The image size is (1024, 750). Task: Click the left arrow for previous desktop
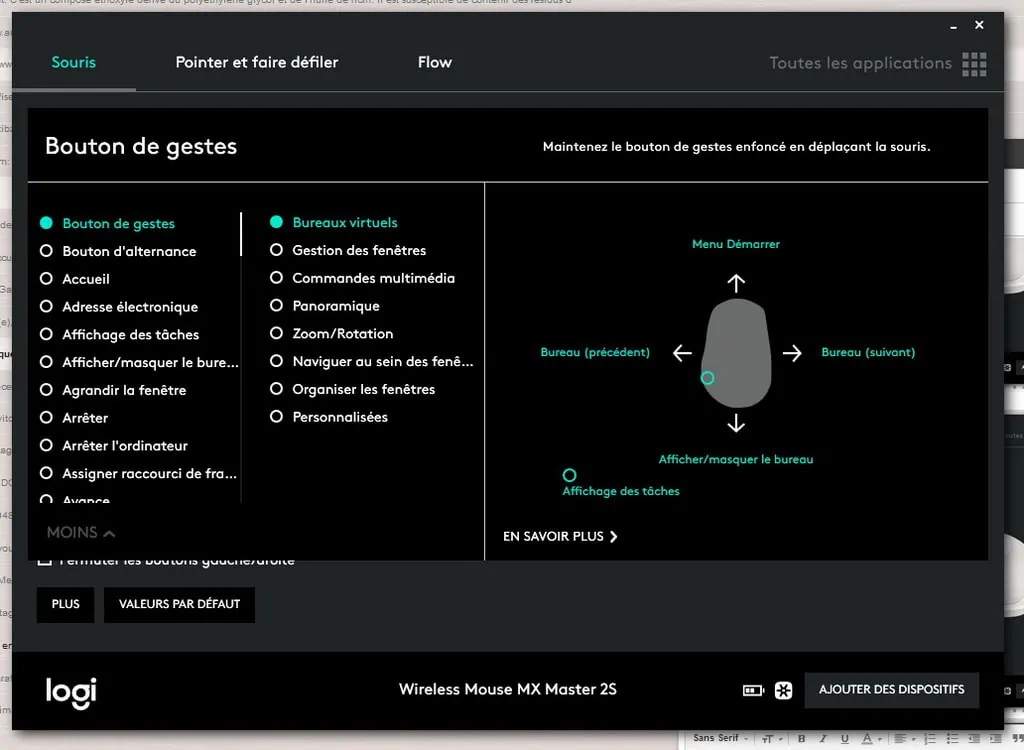[x=682, y=353]
